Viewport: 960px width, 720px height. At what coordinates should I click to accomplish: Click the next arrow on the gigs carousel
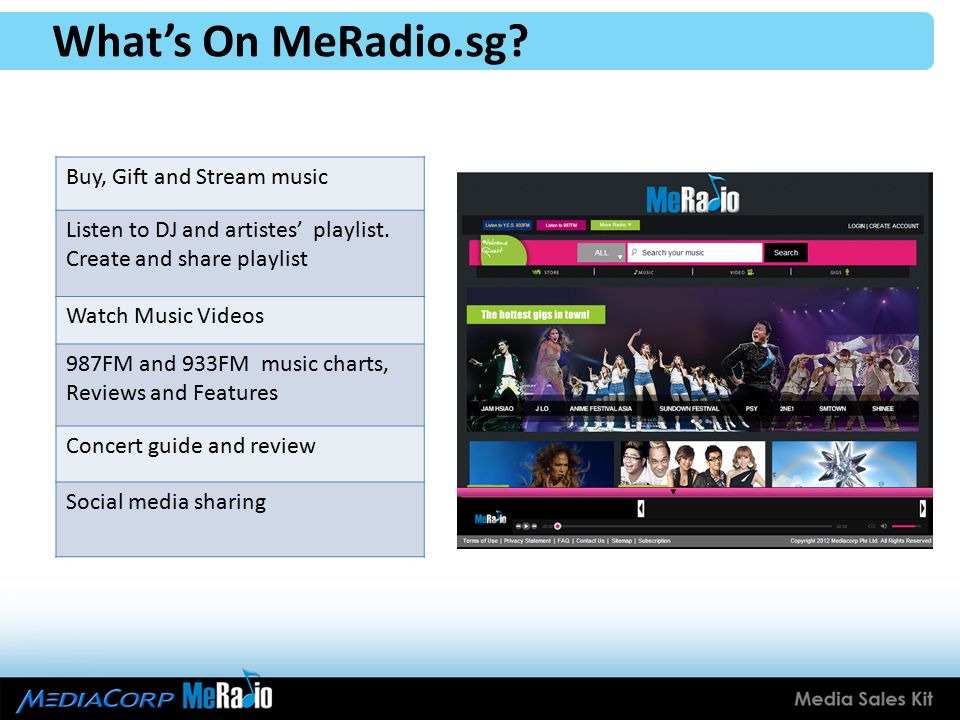(899, 355)
